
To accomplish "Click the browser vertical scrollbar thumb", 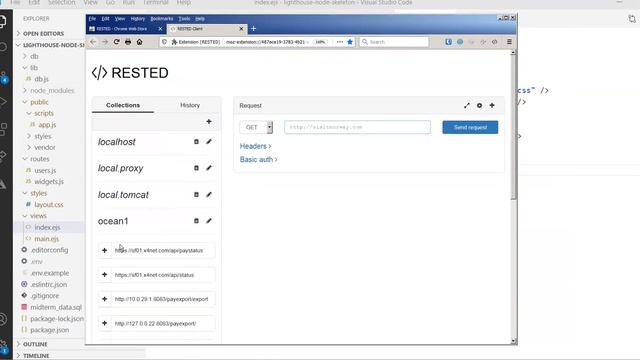I will tap(513, 127).
